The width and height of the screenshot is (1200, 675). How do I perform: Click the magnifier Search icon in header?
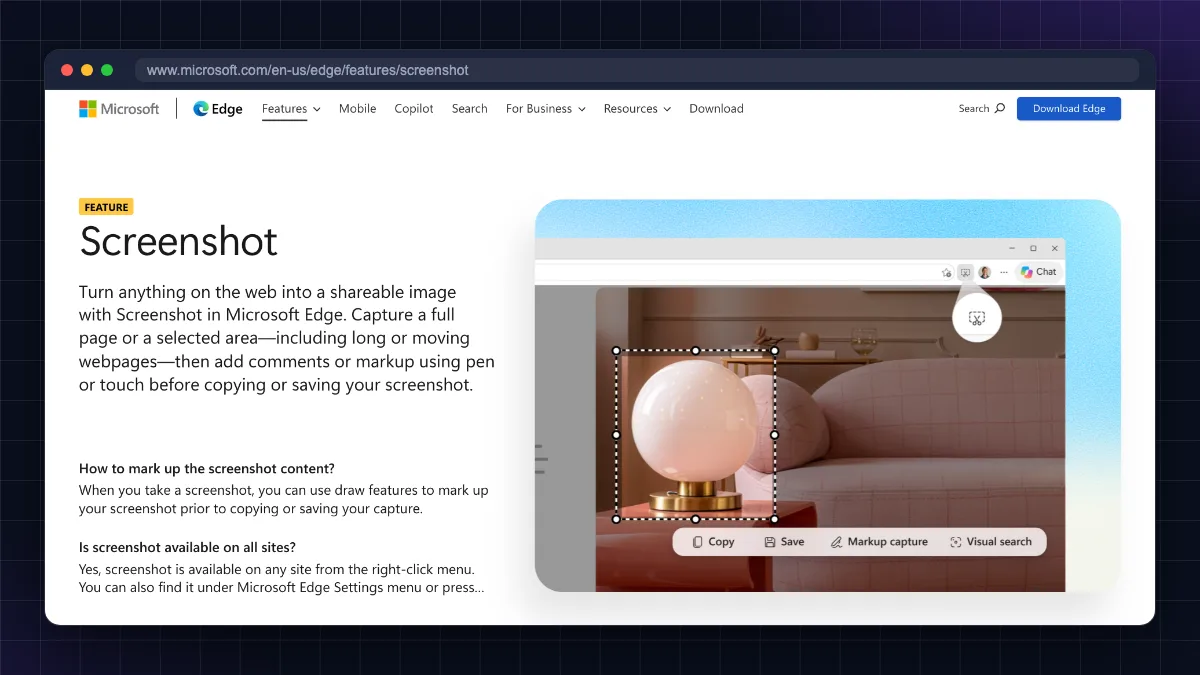[1000, 109]
